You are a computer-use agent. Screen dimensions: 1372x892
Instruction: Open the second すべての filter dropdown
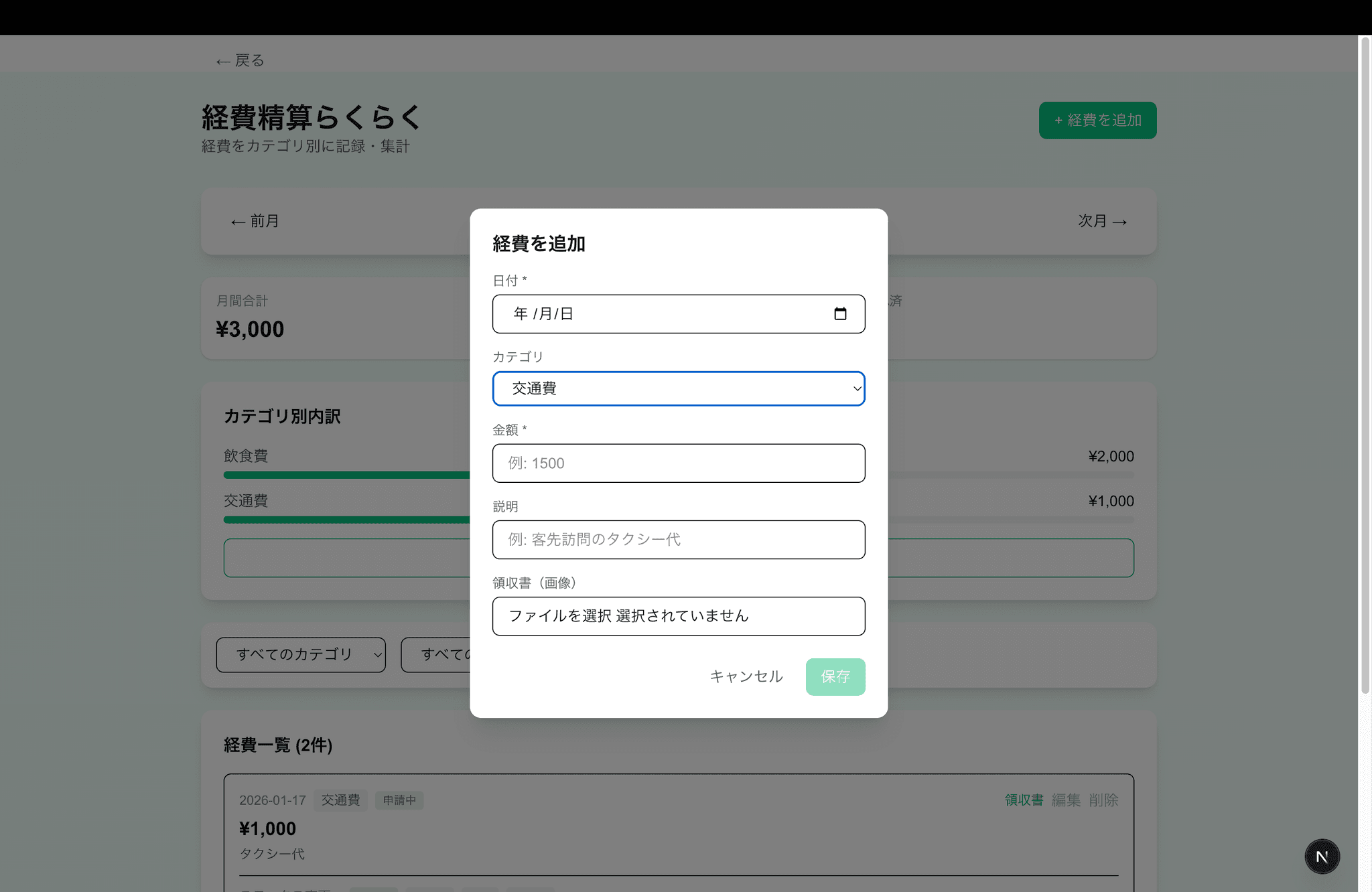coord(437,654)
